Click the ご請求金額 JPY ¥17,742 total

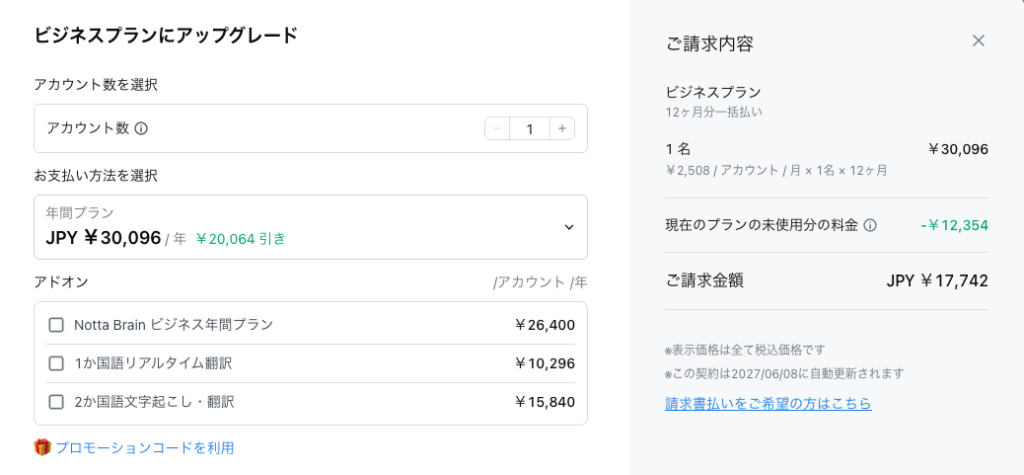pyautogui.click(x=826, y=281)
